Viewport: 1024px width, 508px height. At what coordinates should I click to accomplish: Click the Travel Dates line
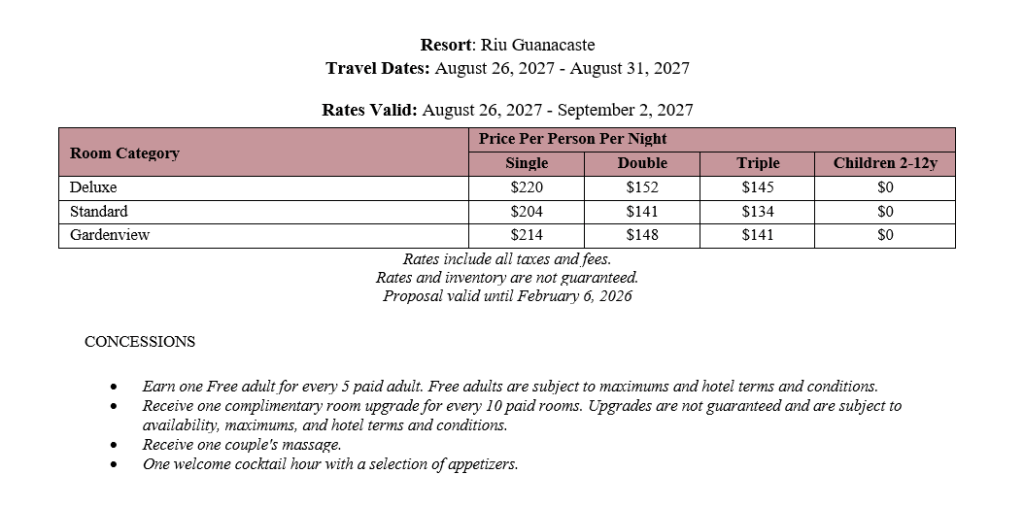point(507,69)
